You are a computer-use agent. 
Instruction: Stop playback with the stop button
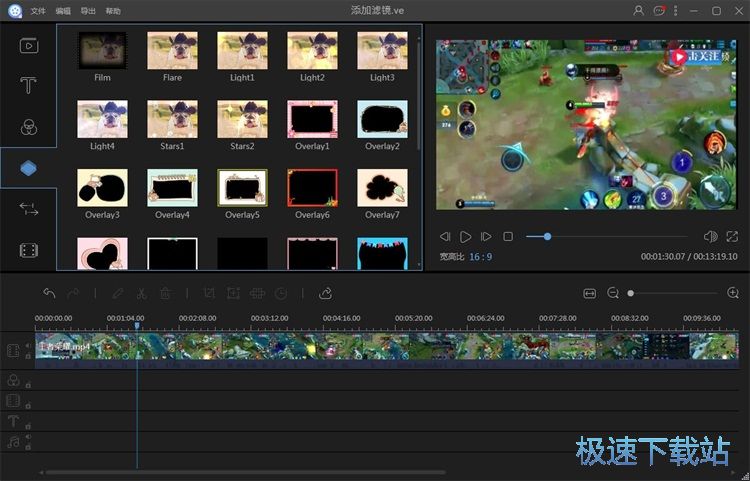(508, 236)
